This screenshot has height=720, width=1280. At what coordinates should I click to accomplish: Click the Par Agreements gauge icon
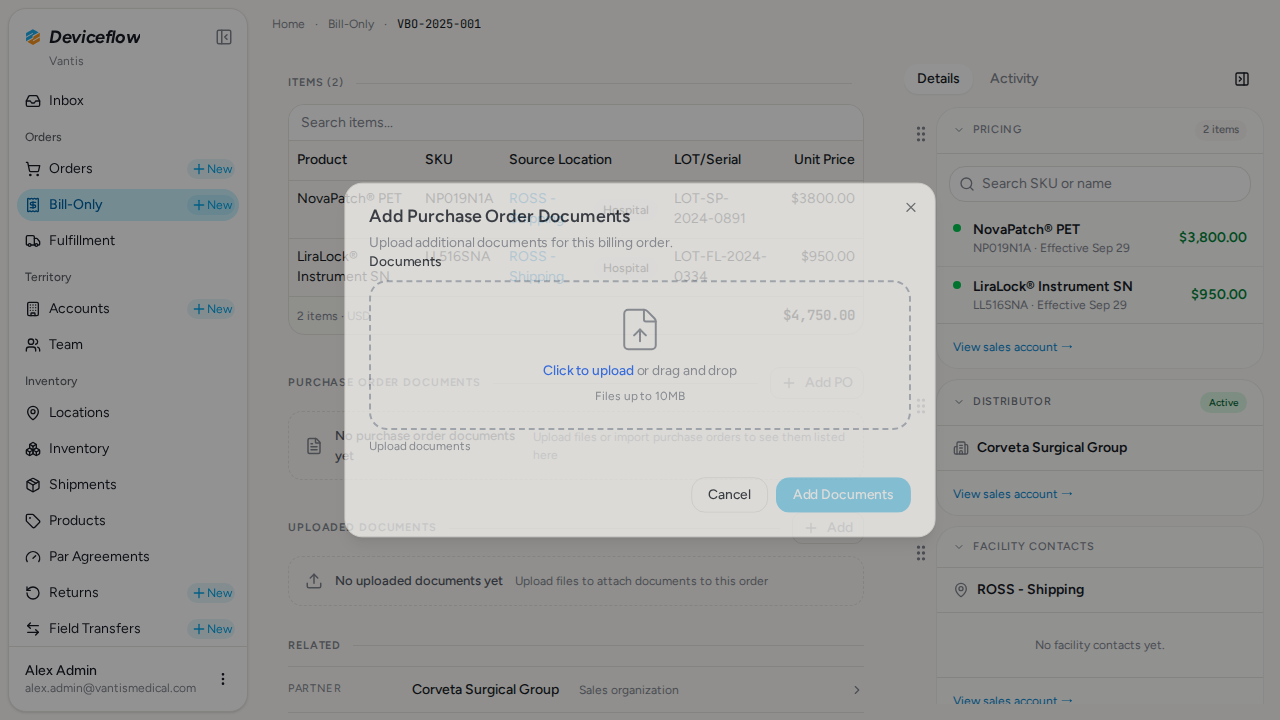pos(33,557)
